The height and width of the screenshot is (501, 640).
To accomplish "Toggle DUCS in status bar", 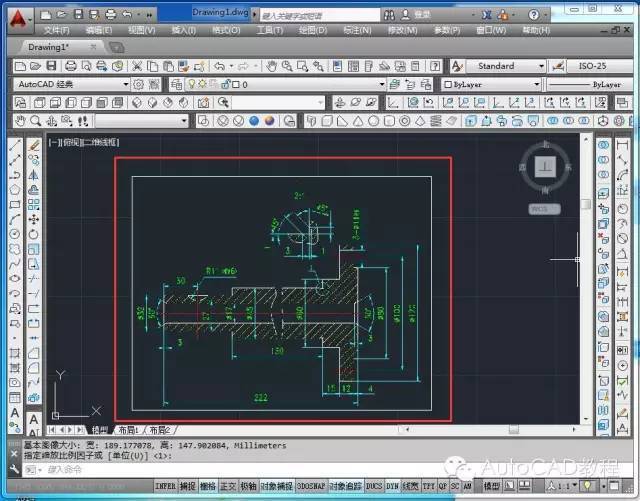I will tap(374, 486).
